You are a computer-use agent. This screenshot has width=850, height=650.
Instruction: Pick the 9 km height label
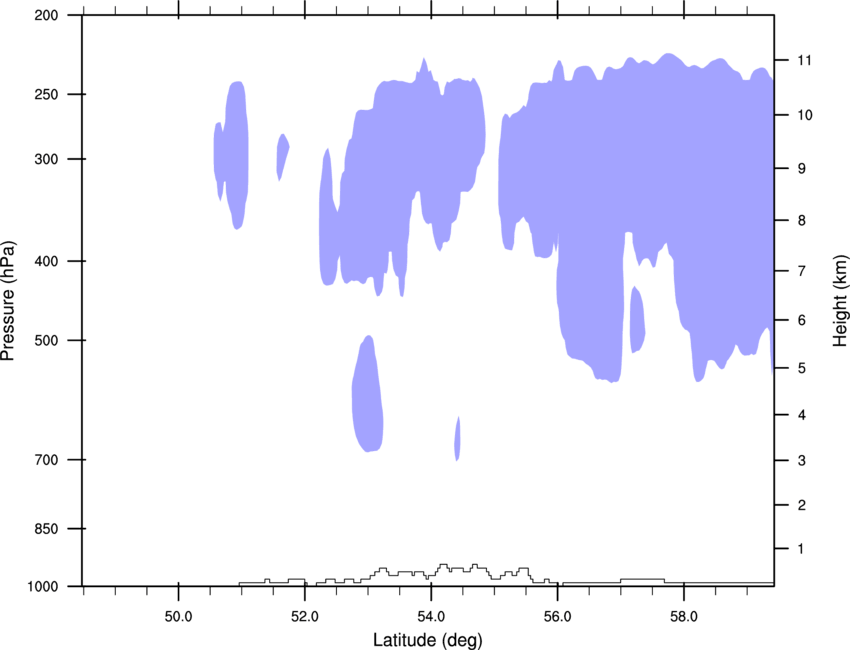pos(801,169)
